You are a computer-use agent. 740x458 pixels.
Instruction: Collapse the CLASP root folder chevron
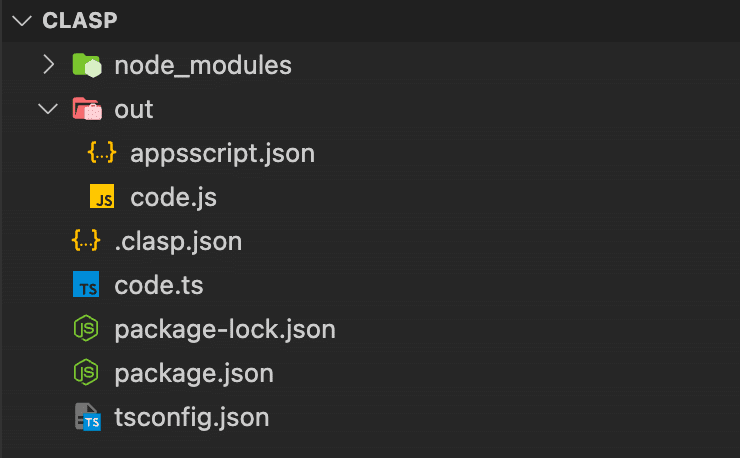(22, 20)
